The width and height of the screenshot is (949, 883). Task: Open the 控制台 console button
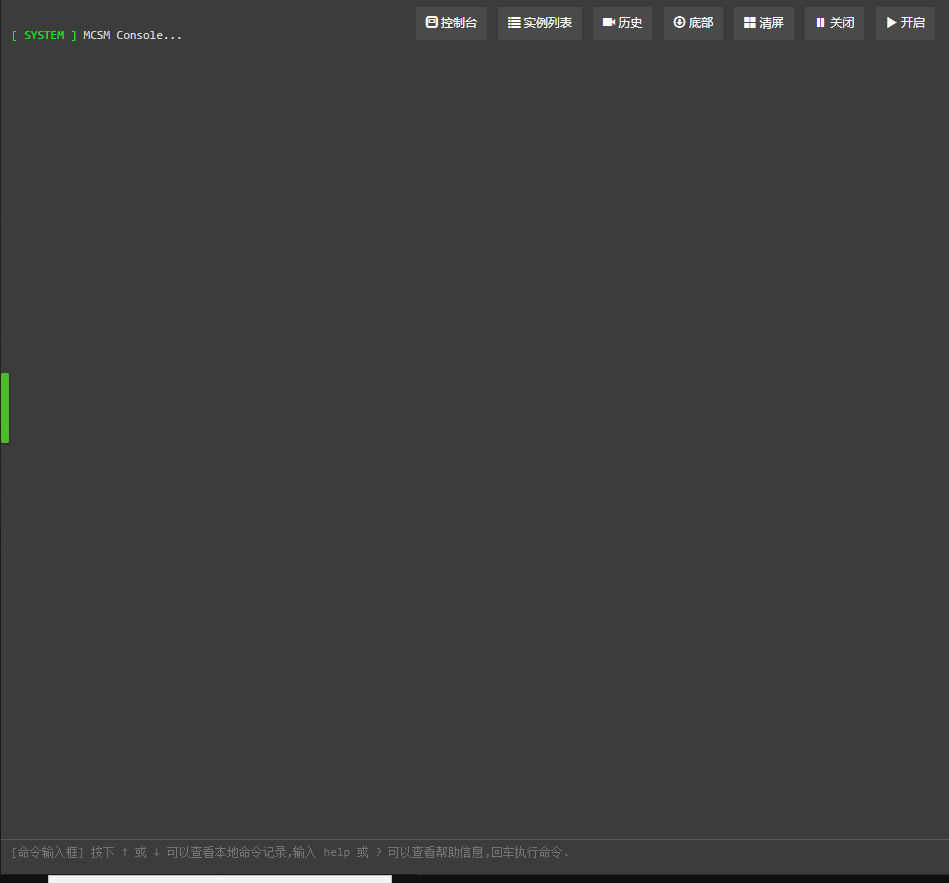click(x=451, y=23)
